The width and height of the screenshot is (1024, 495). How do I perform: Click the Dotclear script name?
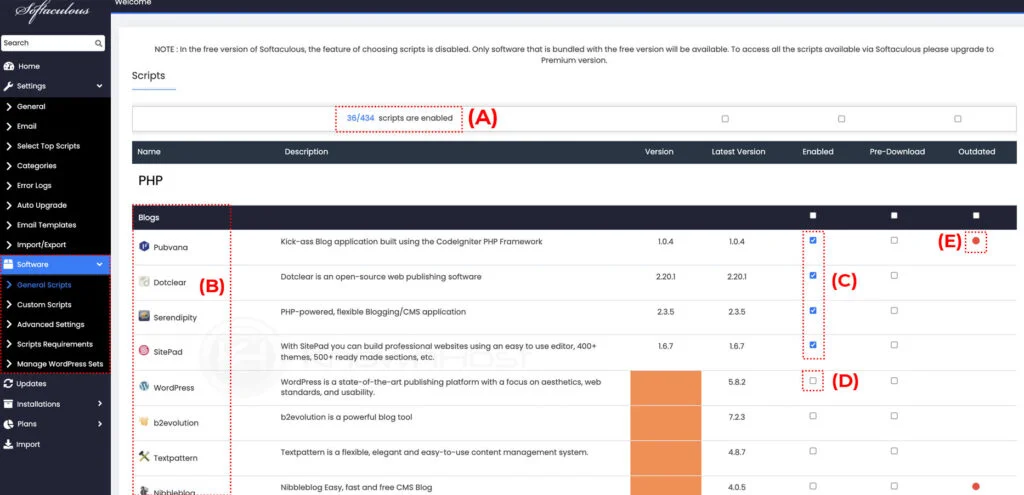[170, 283]
